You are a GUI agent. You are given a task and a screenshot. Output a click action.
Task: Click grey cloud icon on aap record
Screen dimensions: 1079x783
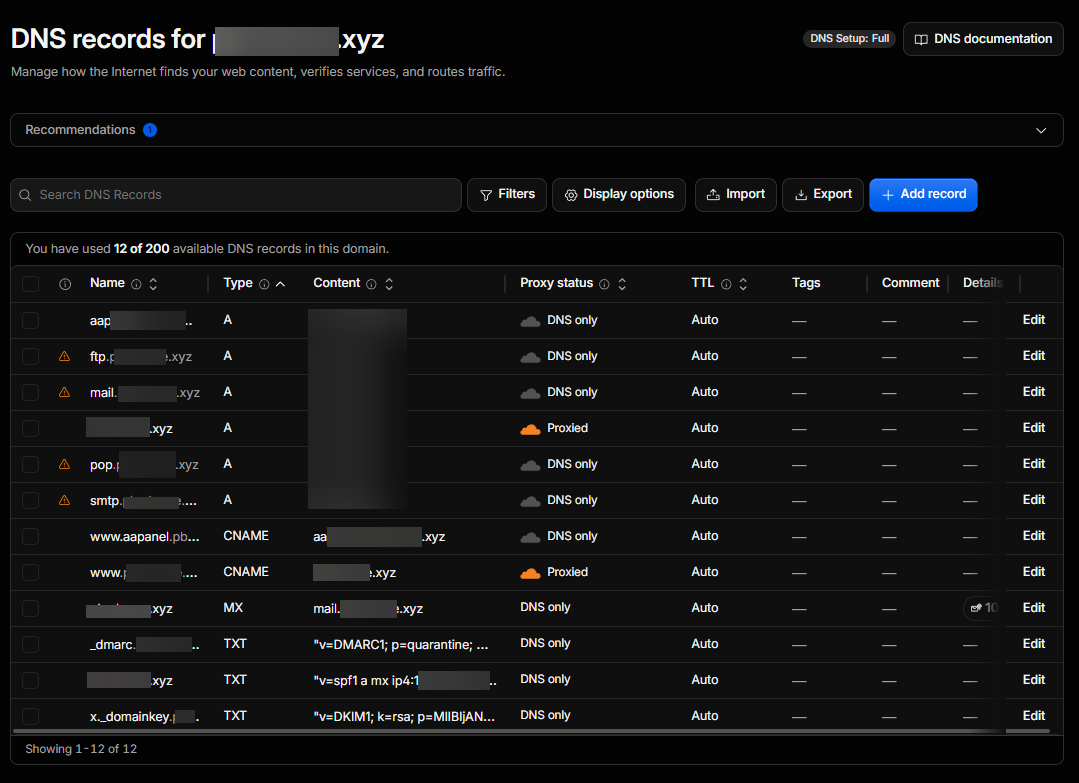pos(530,321)
